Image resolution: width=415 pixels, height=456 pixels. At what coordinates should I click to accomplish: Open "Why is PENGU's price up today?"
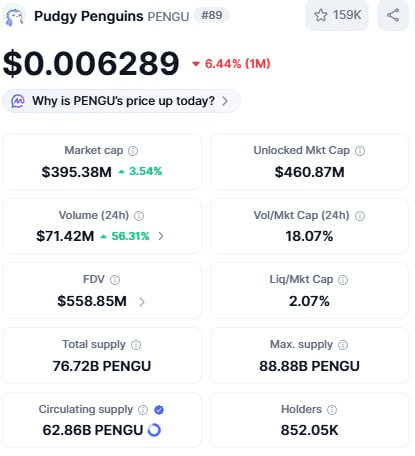click(x=121, y=101)
